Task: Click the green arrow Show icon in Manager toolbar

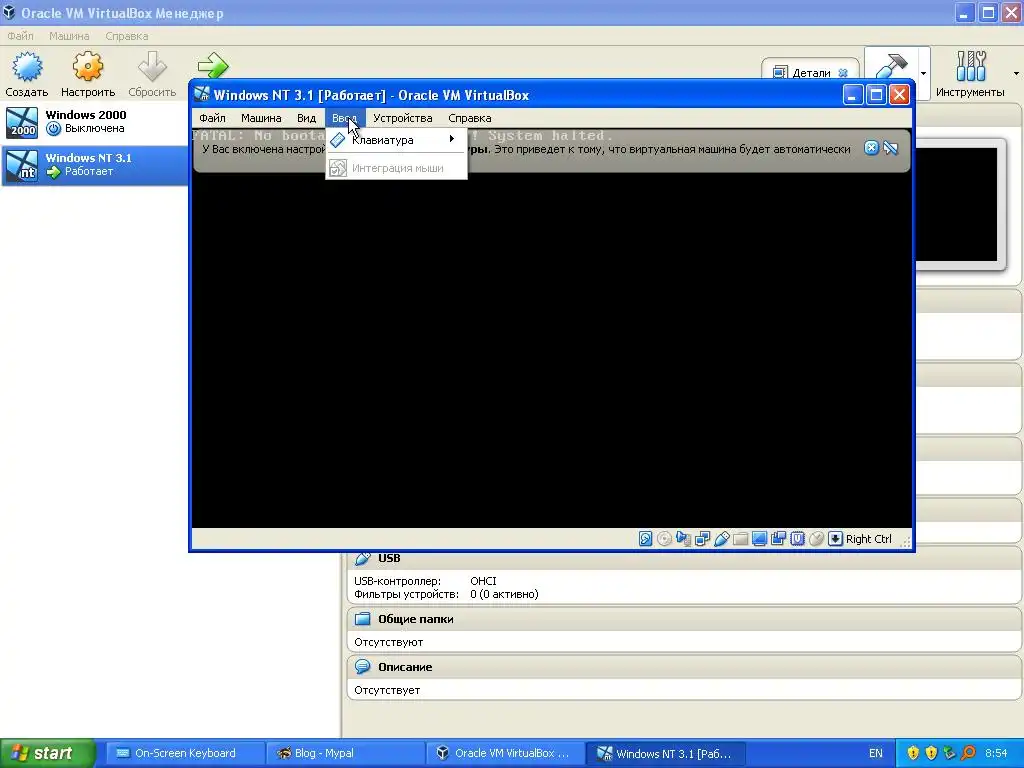Action: tap(213, 65)
